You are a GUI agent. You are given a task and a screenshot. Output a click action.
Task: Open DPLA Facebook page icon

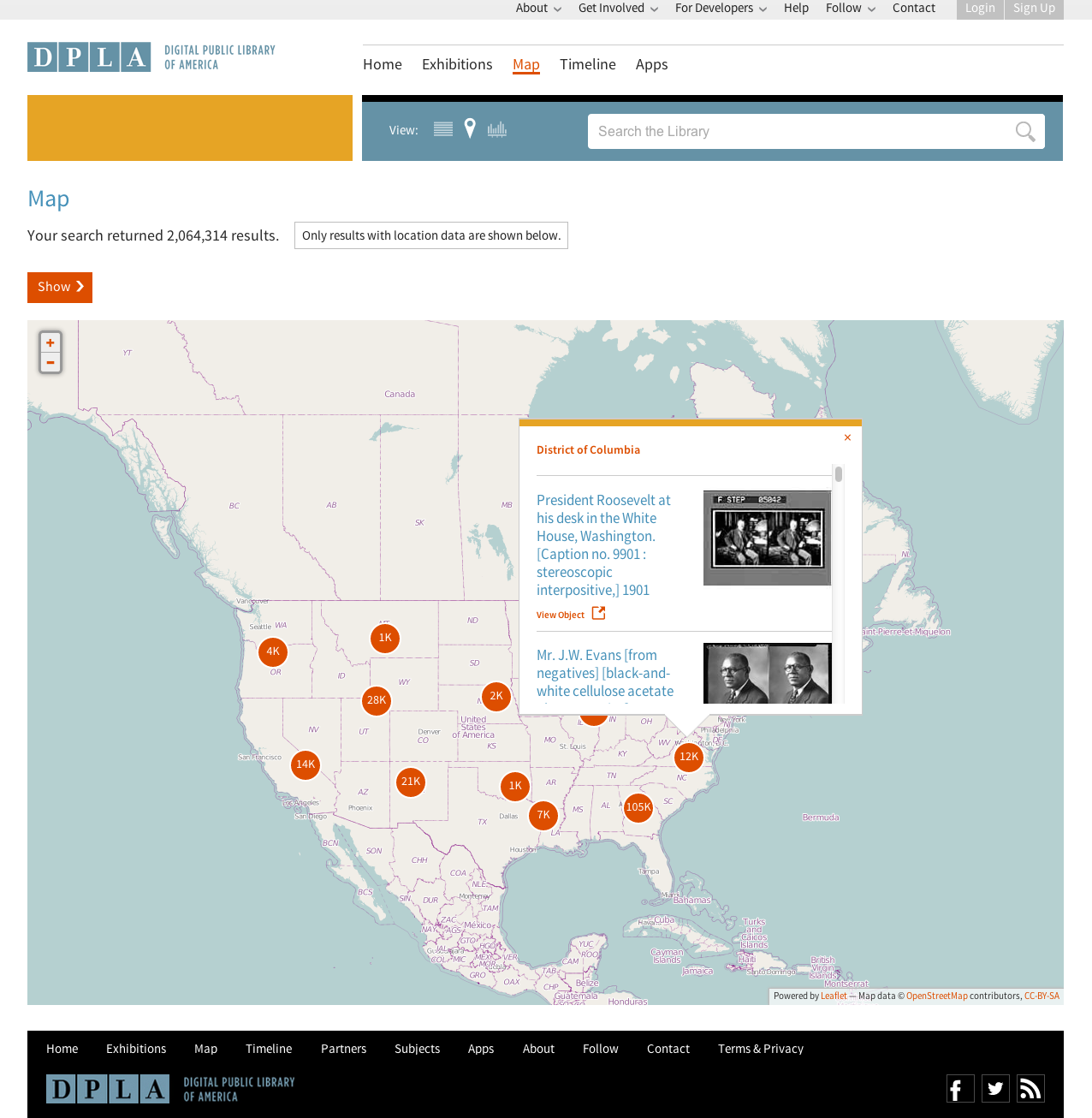click(x=960, y=1088)
